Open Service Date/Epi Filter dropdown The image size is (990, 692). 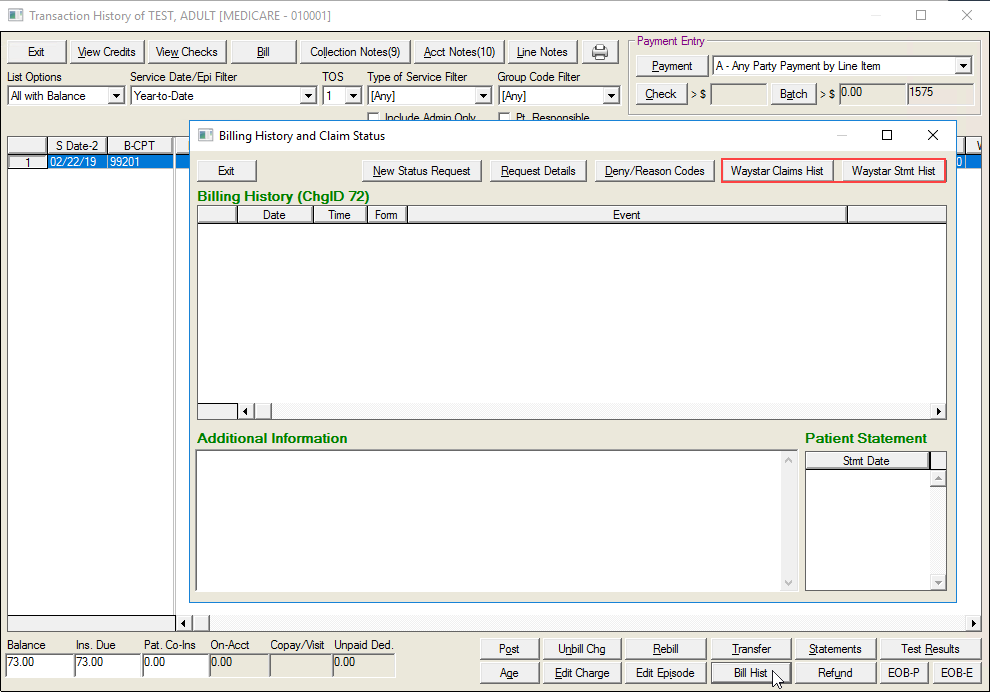307,96
